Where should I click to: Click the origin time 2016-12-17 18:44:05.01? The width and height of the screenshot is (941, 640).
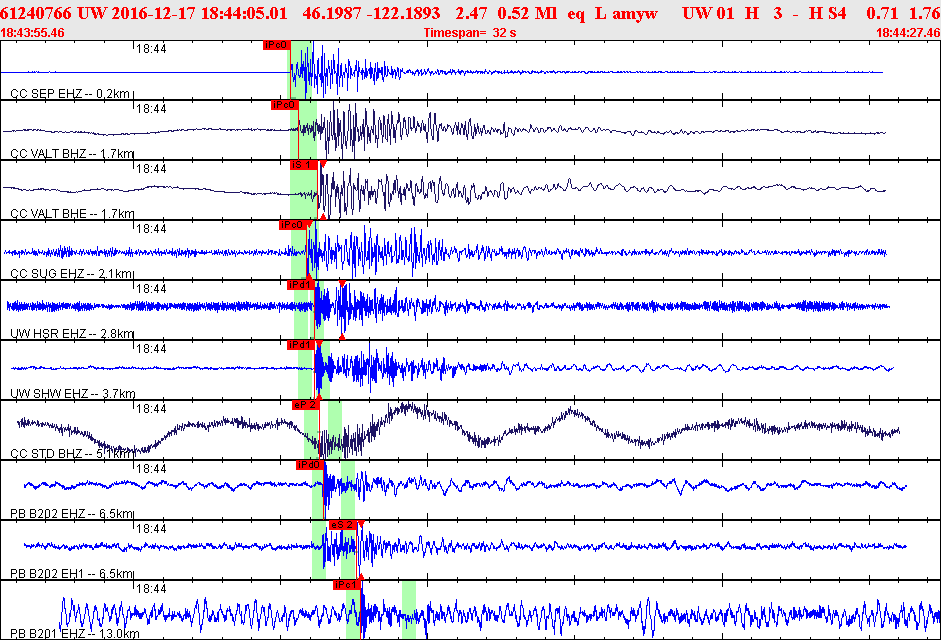coord(199,13)
